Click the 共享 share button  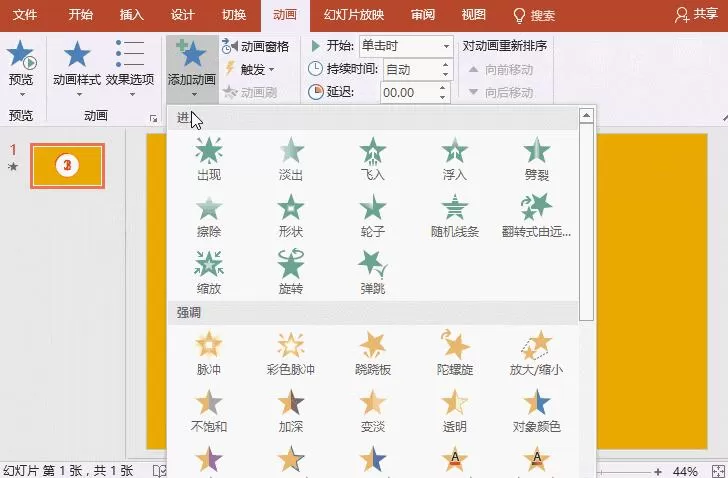coord(696,14)
